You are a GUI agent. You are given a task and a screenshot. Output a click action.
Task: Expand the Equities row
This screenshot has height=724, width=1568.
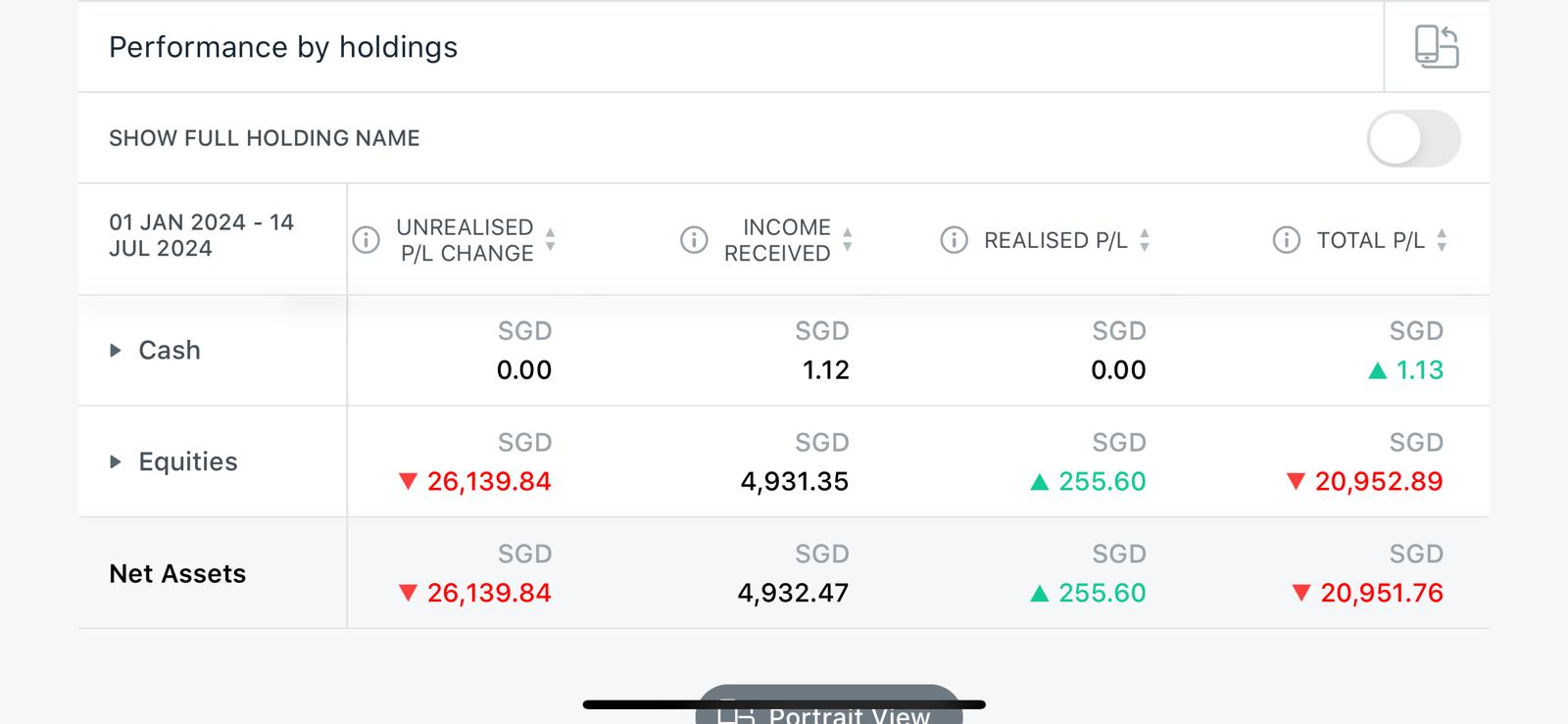(x=116, y=461)
